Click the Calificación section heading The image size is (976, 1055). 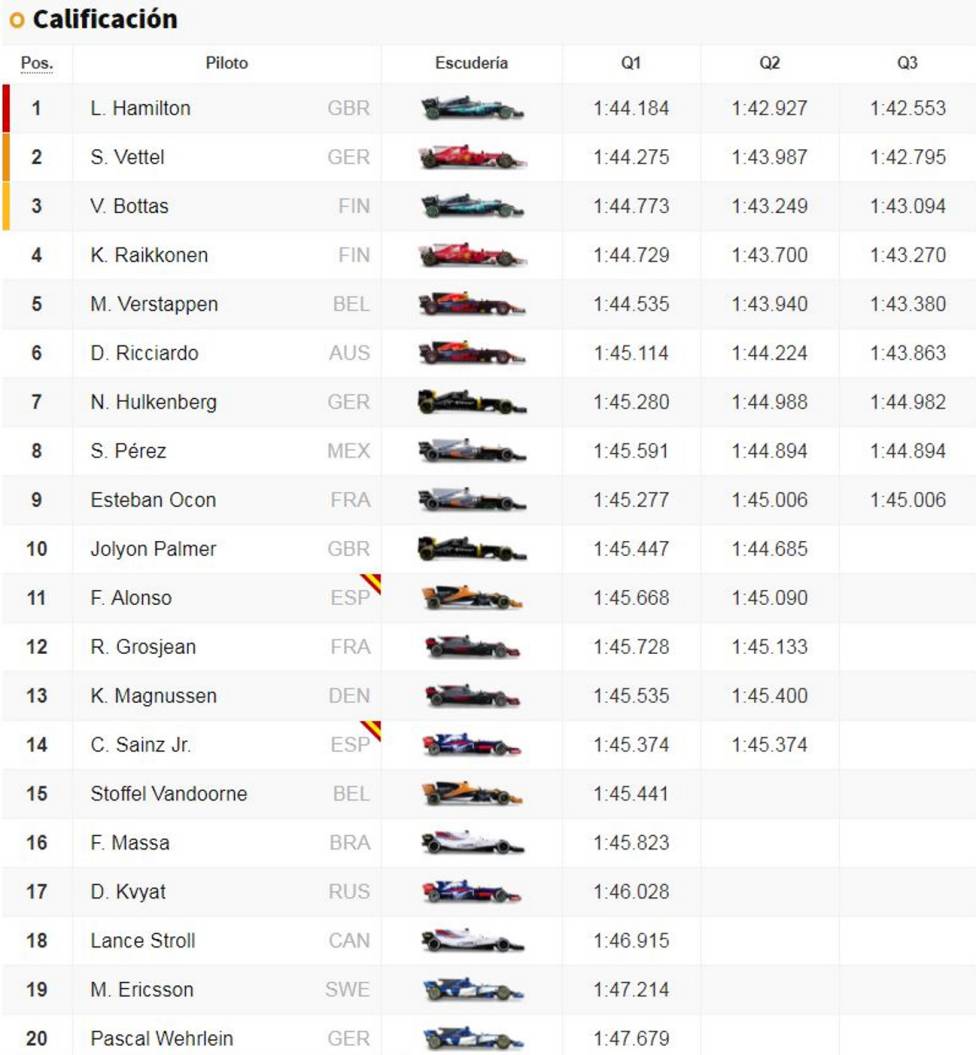coord(105,19)
